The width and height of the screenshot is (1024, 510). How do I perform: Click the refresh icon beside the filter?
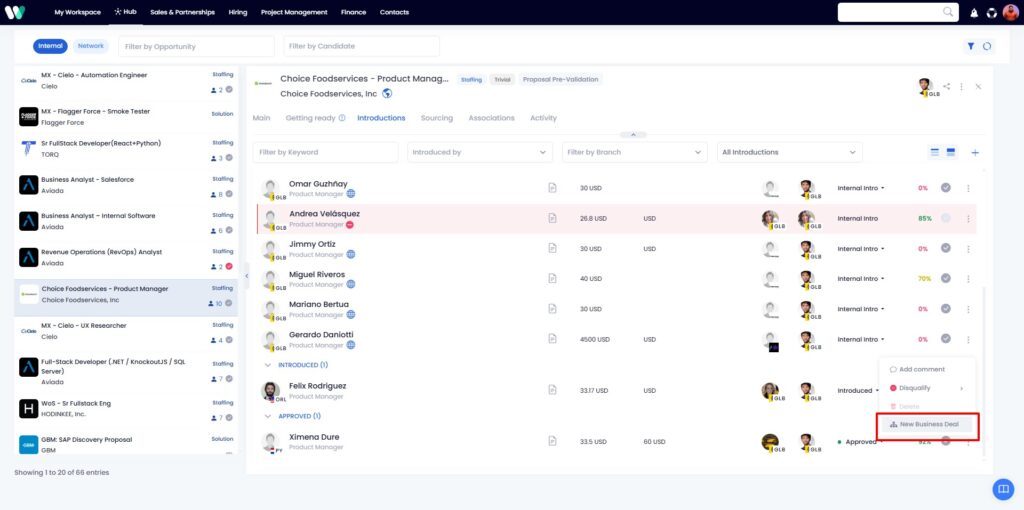[x=987, y=46]
